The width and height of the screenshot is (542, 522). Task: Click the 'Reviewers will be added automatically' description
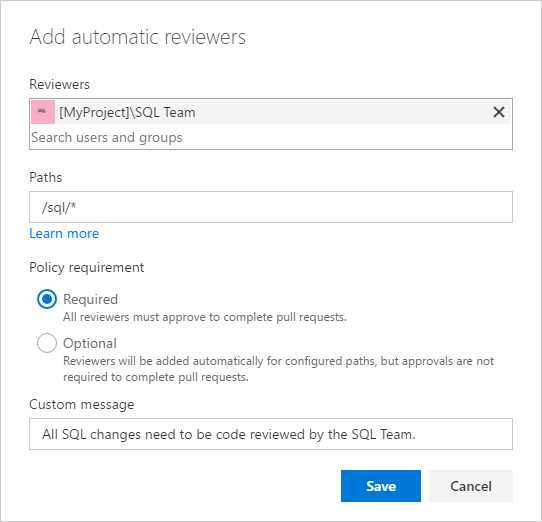(279, 369)
